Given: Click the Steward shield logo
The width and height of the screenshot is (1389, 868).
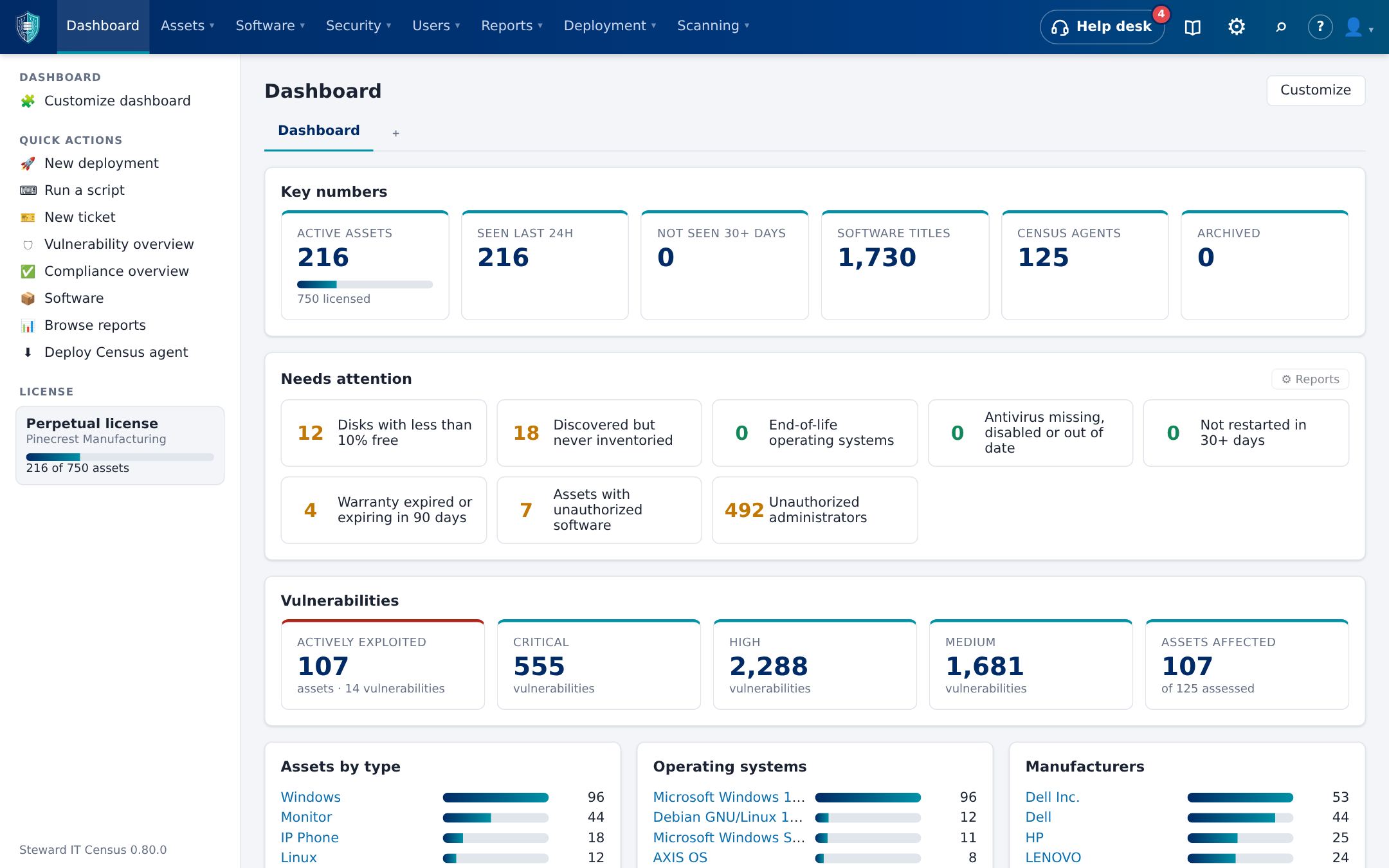Looking at the screenshot, I should (28, 27).
